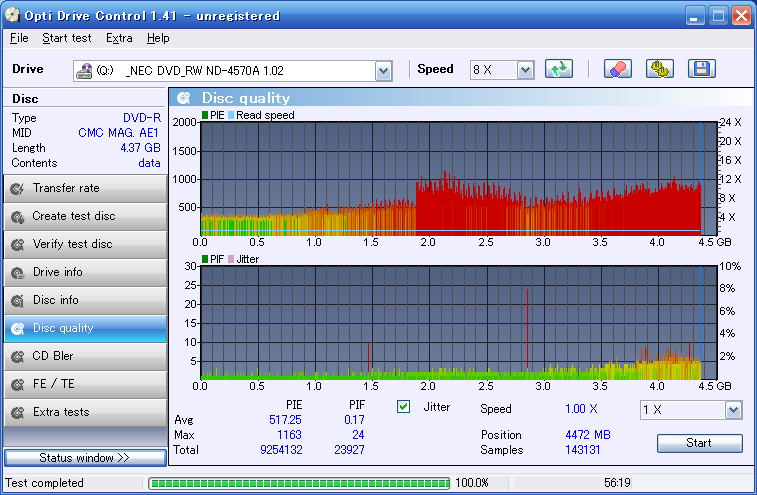This screenshot has height=495, width=757.
Task: Expand the 8 X Speed dropdown
Action: coord(525,71)
